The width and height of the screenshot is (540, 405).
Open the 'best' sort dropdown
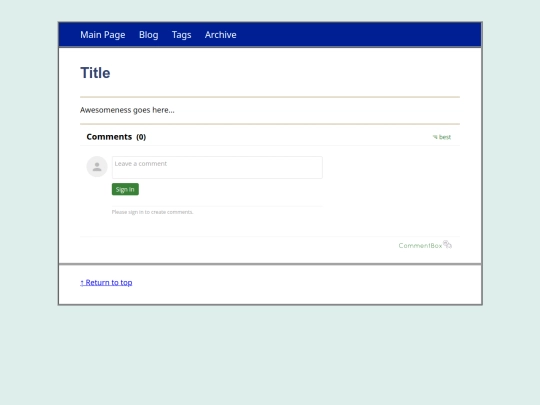442,137
